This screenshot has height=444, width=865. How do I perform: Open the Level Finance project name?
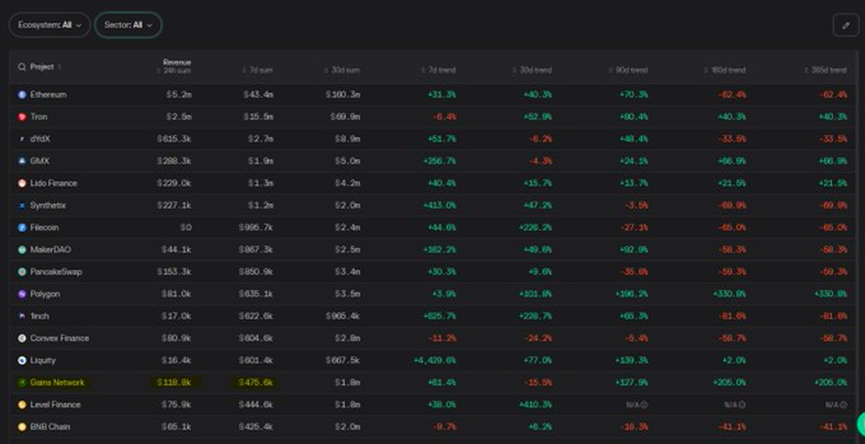(x=55, y=404)
